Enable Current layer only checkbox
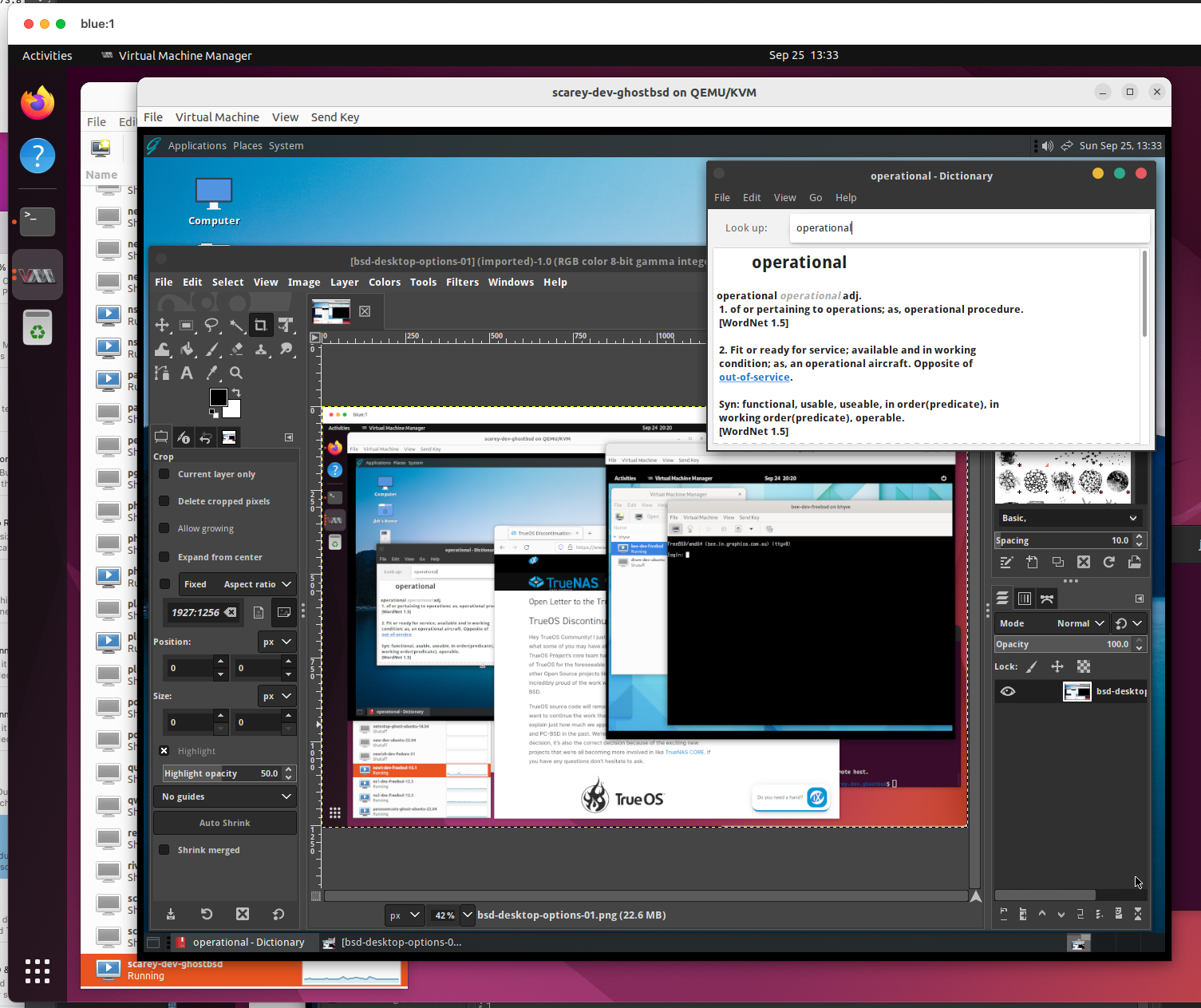The width and height of the screenshot is (1201, 1008). point(164,474)
